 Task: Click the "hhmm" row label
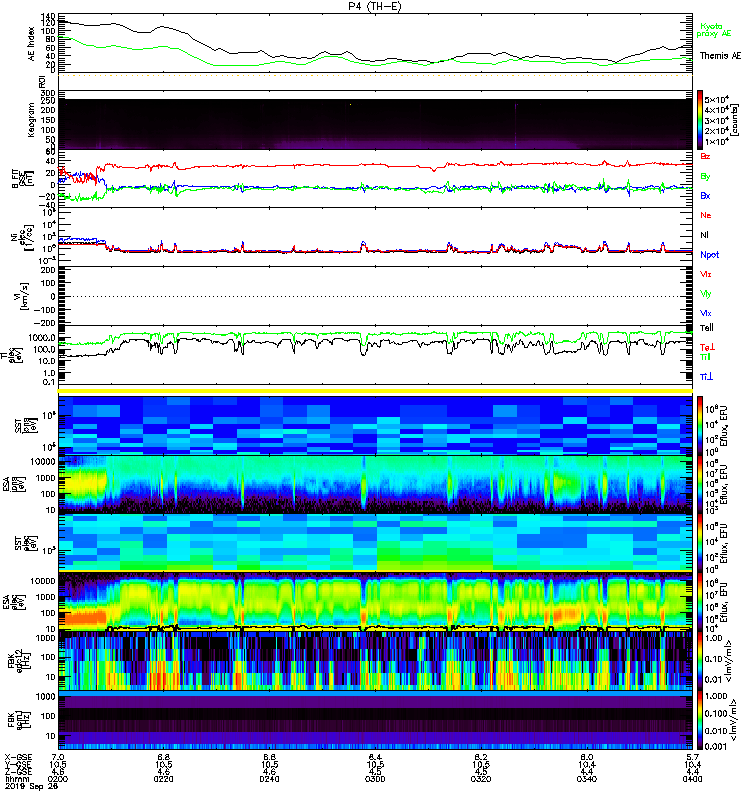pos(17,779)
